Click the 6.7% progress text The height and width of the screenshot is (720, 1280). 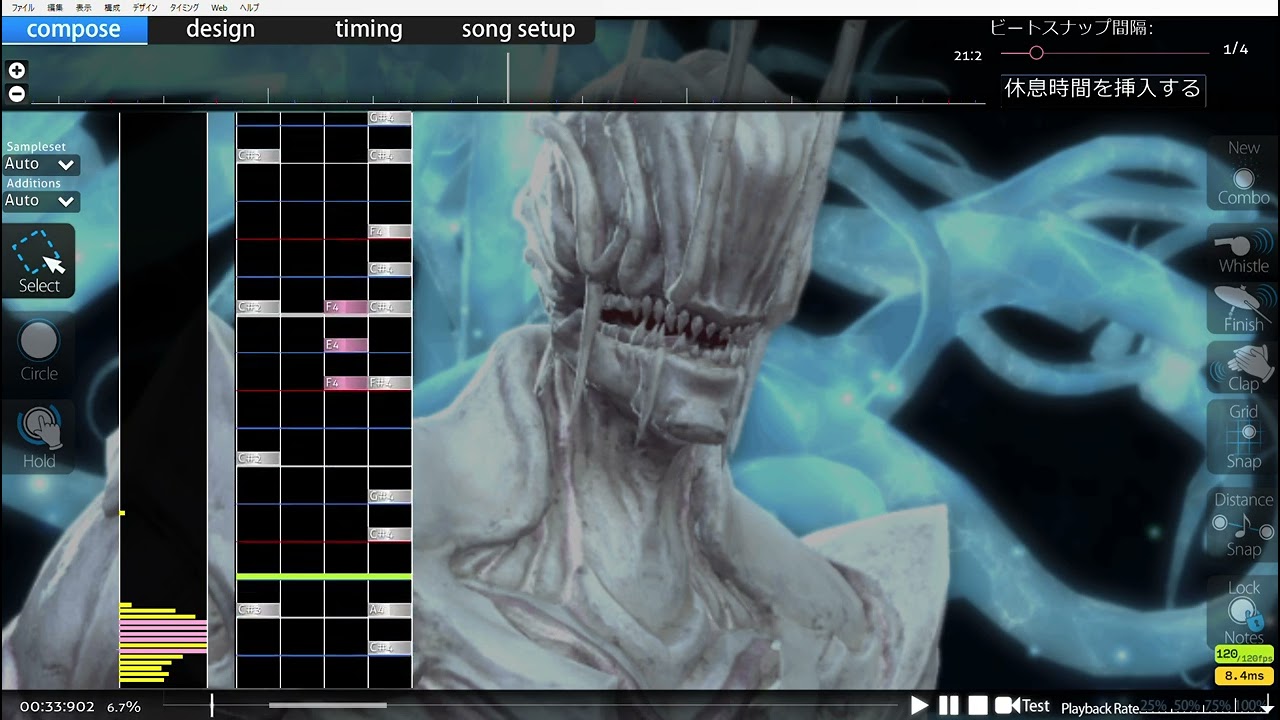(124, 707)
